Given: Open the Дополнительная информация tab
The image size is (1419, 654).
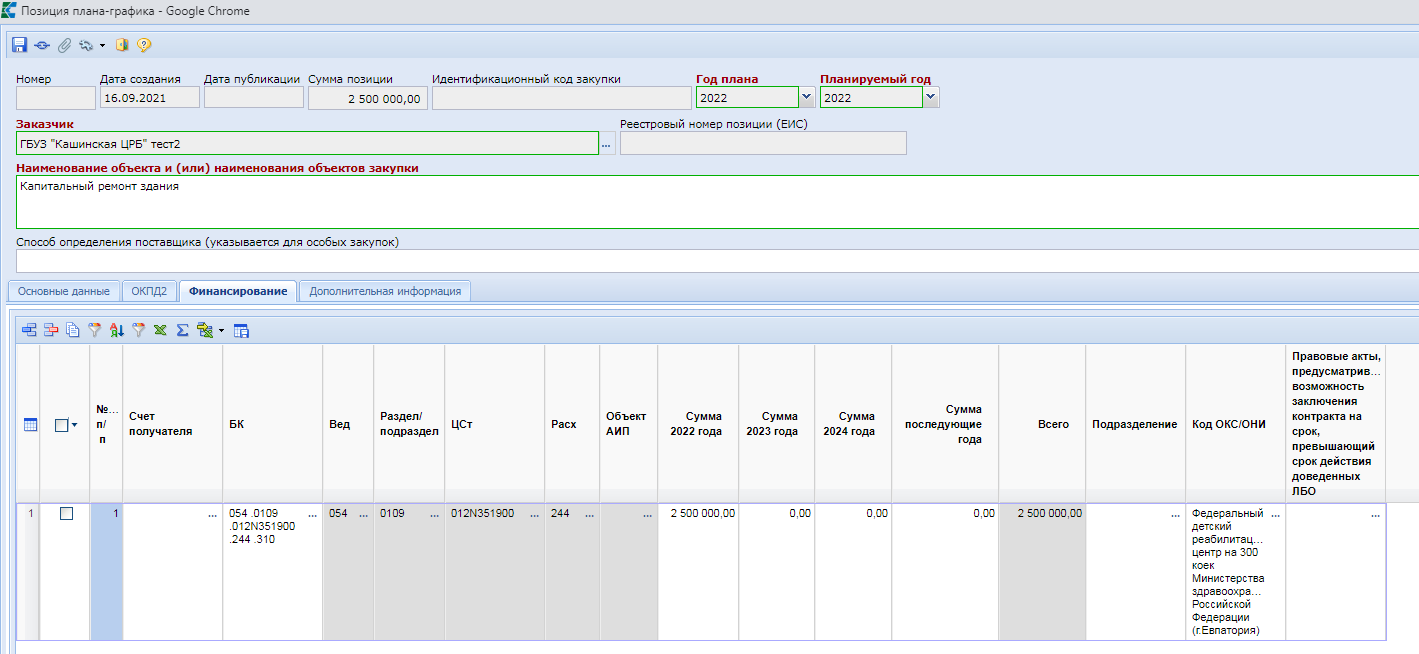Looking at the screenshot, I should point(385,291).
